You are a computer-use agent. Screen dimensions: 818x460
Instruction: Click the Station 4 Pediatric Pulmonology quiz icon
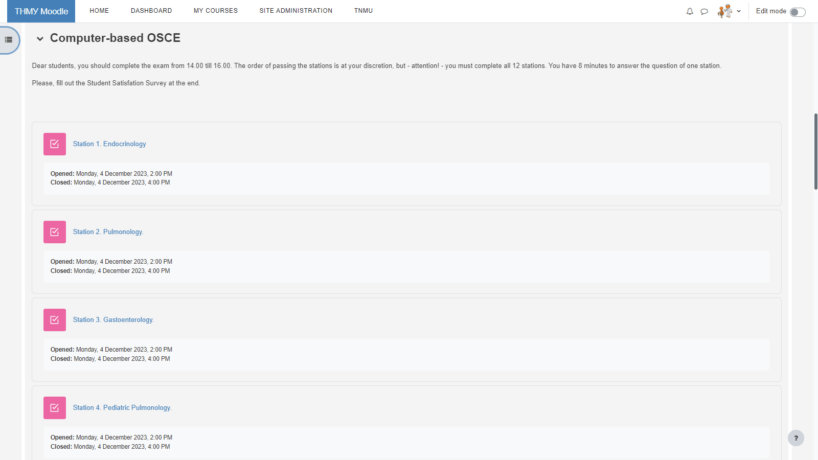(54, 408)
